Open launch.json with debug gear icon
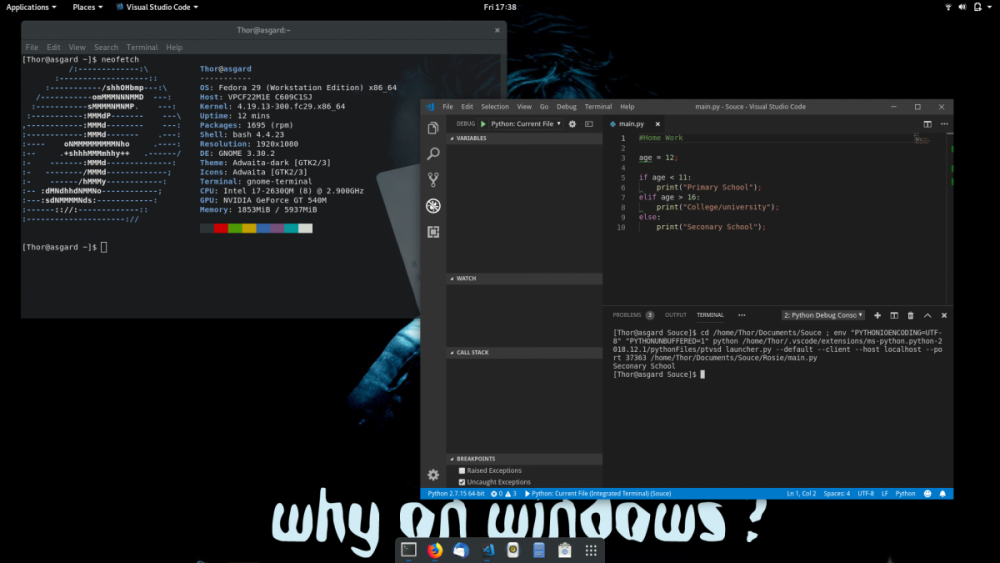The height and width of the screenshot is (563, 1000). (572, 124)
